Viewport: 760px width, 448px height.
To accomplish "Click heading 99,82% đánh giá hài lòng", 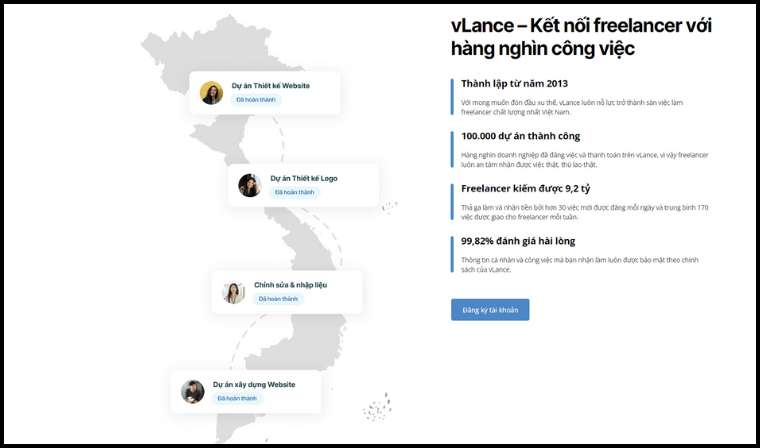I will (x=518, y=241).
